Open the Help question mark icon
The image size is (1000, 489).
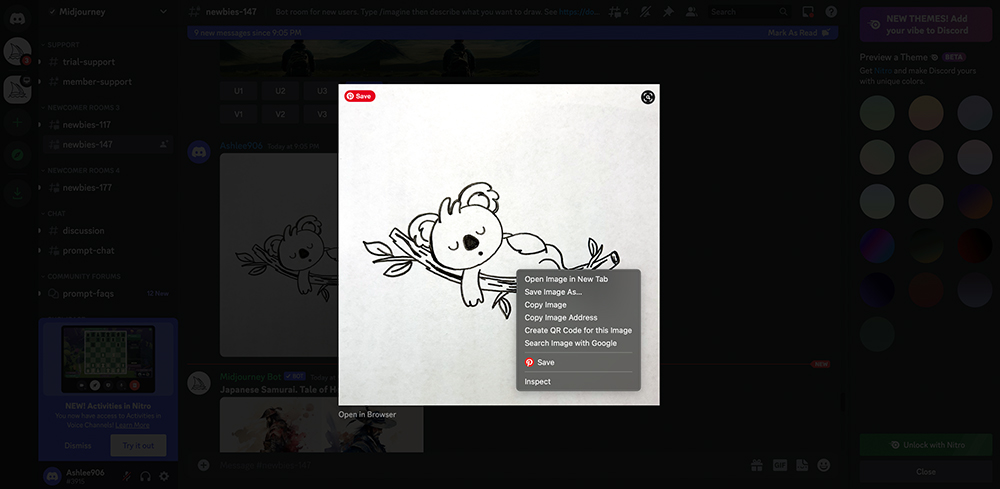[x=831, y=12]
